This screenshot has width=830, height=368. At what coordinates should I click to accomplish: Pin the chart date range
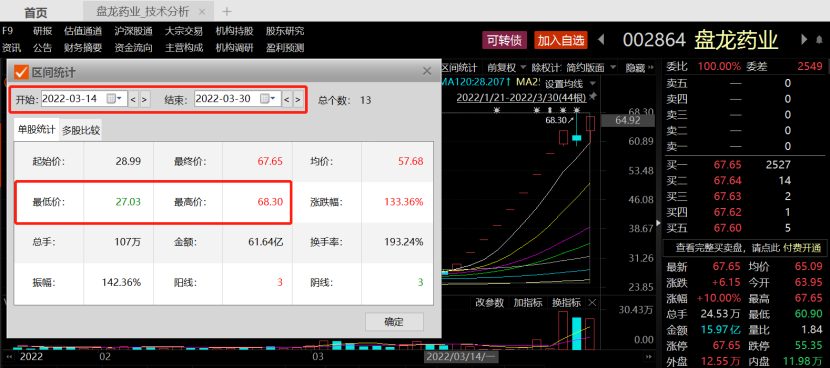(x=592, y=97)
